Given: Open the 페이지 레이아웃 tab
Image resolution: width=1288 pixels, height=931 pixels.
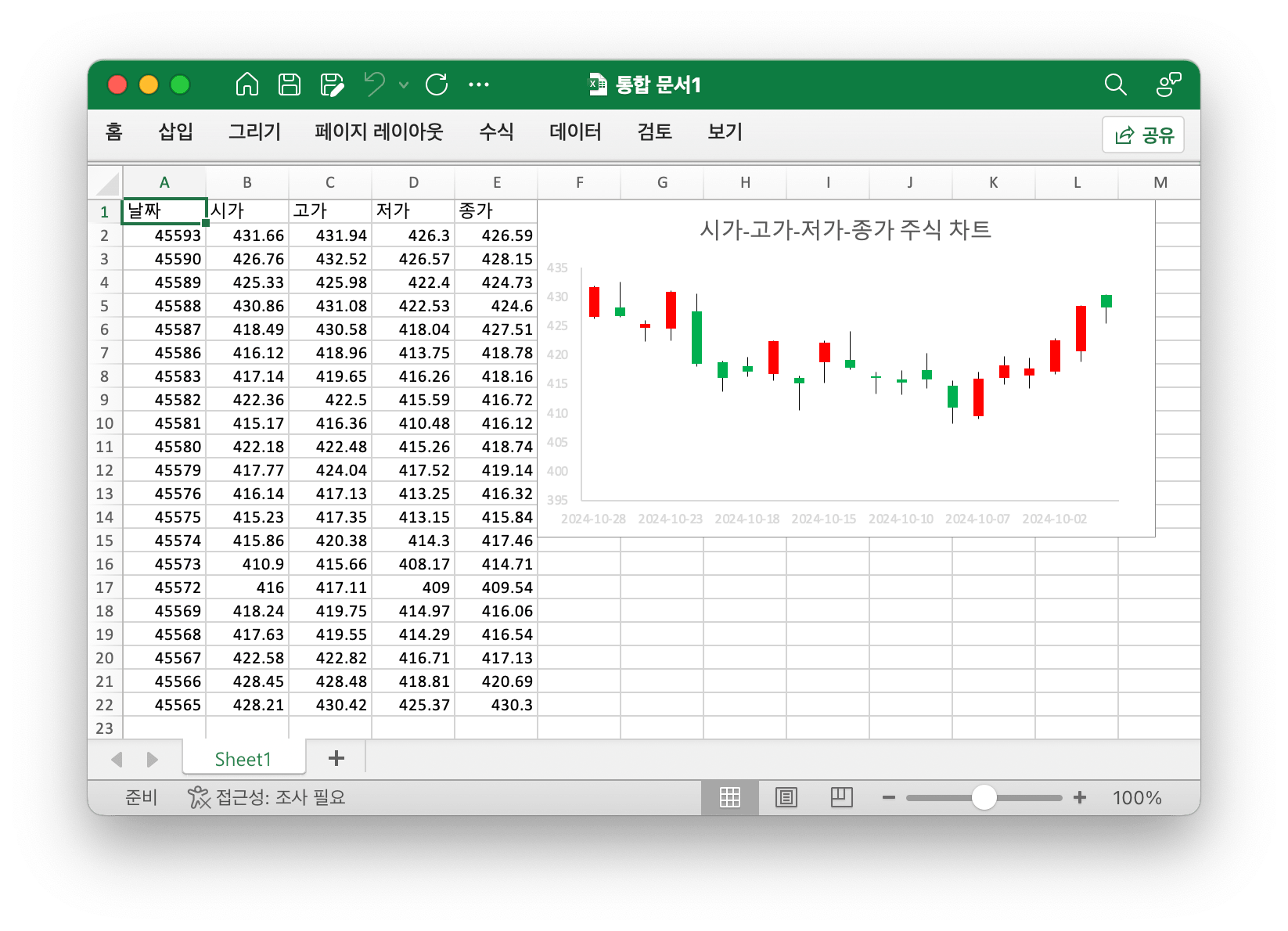Looking at the screenshot, I should 379,131.
